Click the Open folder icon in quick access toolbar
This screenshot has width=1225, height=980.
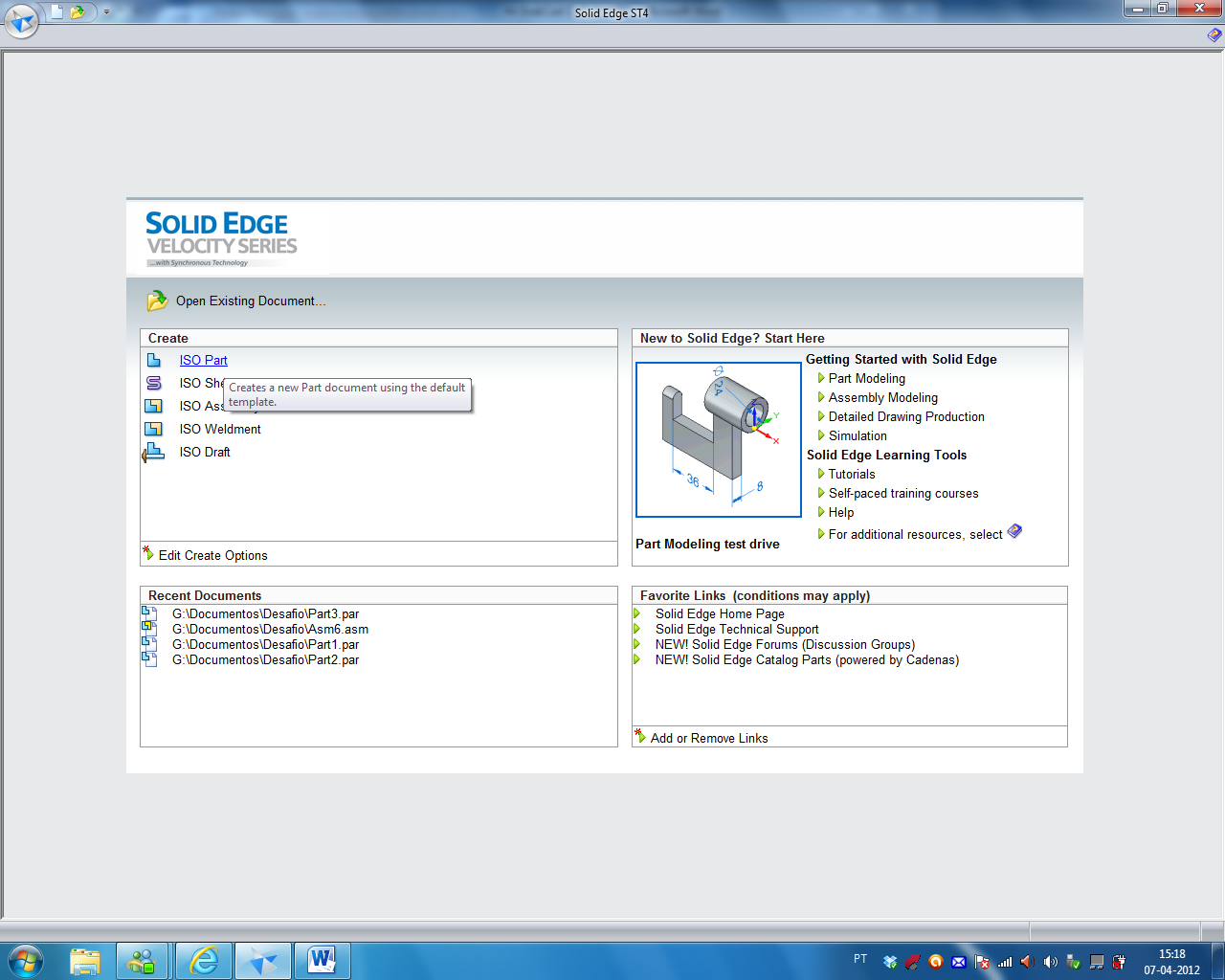(x=78, y=12)
